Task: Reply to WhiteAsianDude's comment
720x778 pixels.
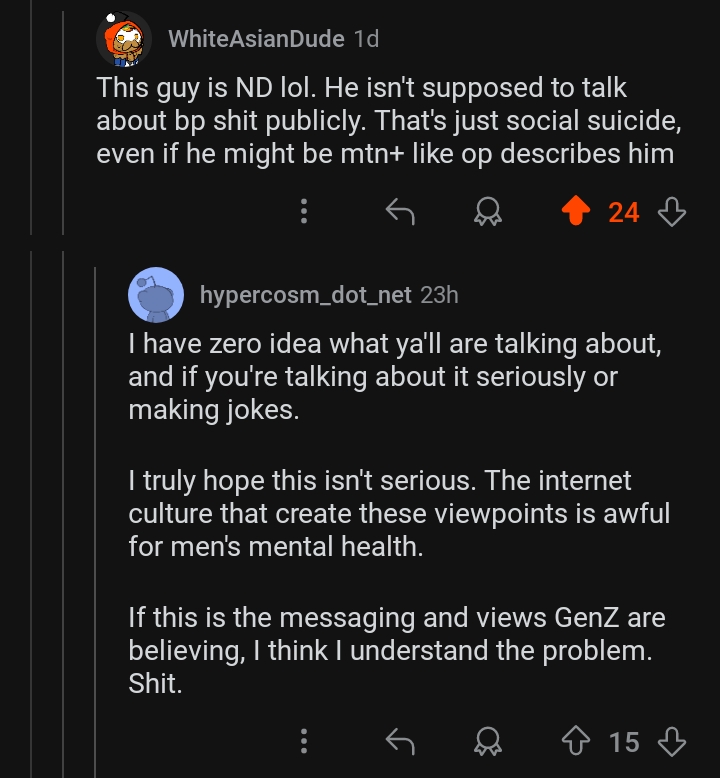Action: [400, 211]
